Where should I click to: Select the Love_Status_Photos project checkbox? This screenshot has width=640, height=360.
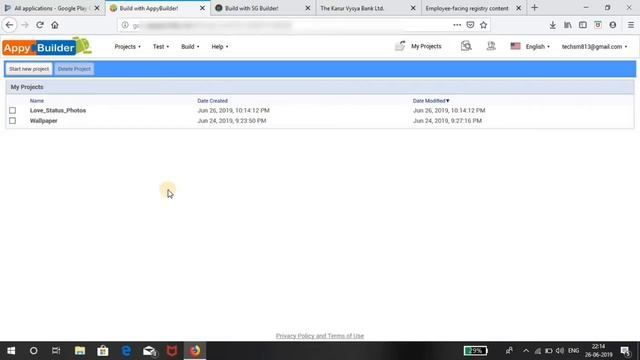[13, 111]
